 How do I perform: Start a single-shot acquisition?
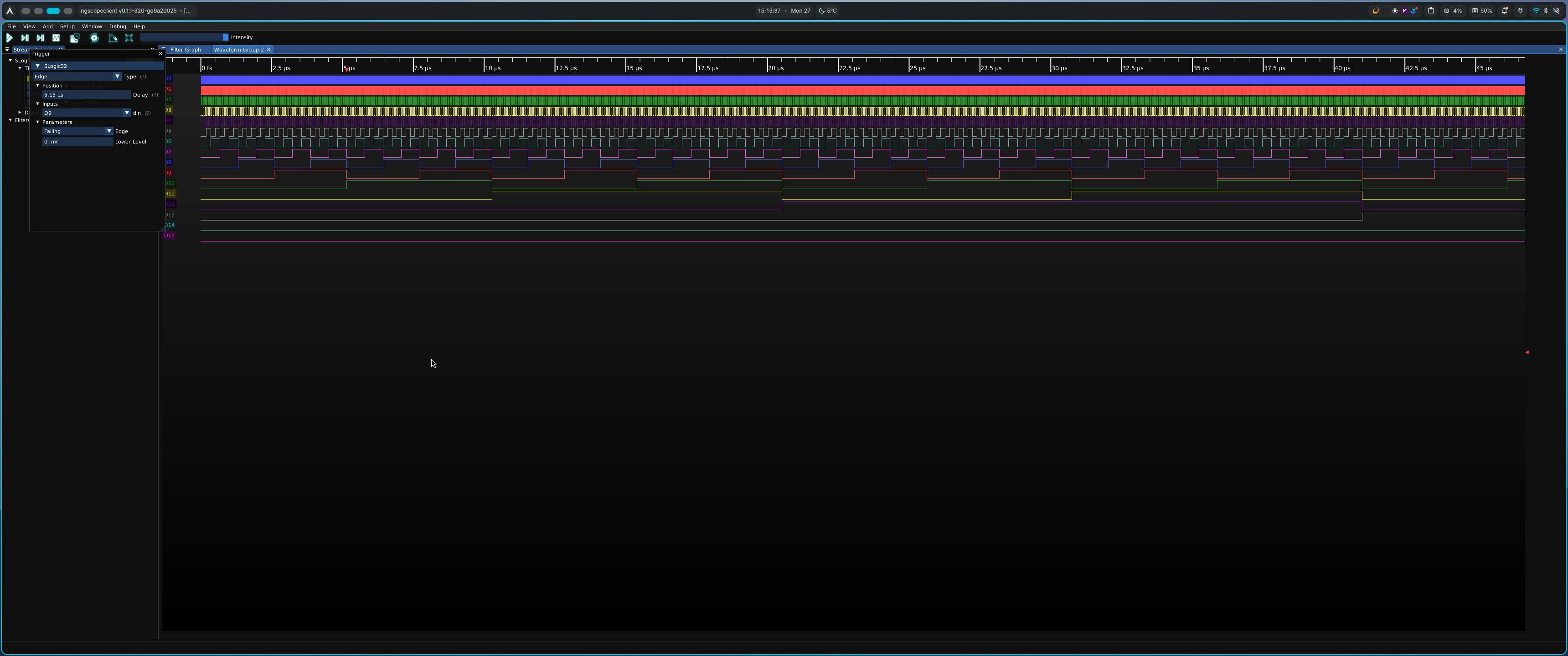[x=25, y=38]
